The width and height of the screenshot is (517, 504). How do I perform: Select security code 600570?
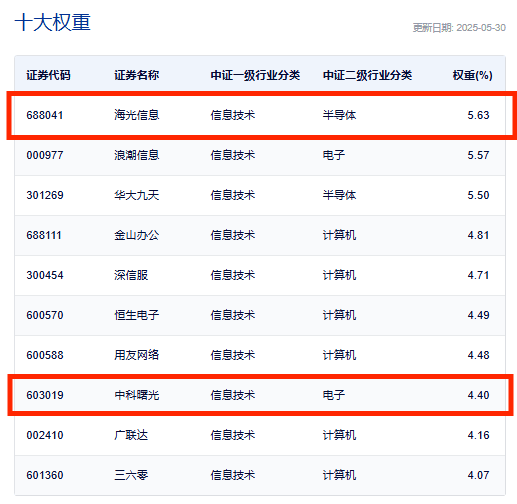coord(45,315)
